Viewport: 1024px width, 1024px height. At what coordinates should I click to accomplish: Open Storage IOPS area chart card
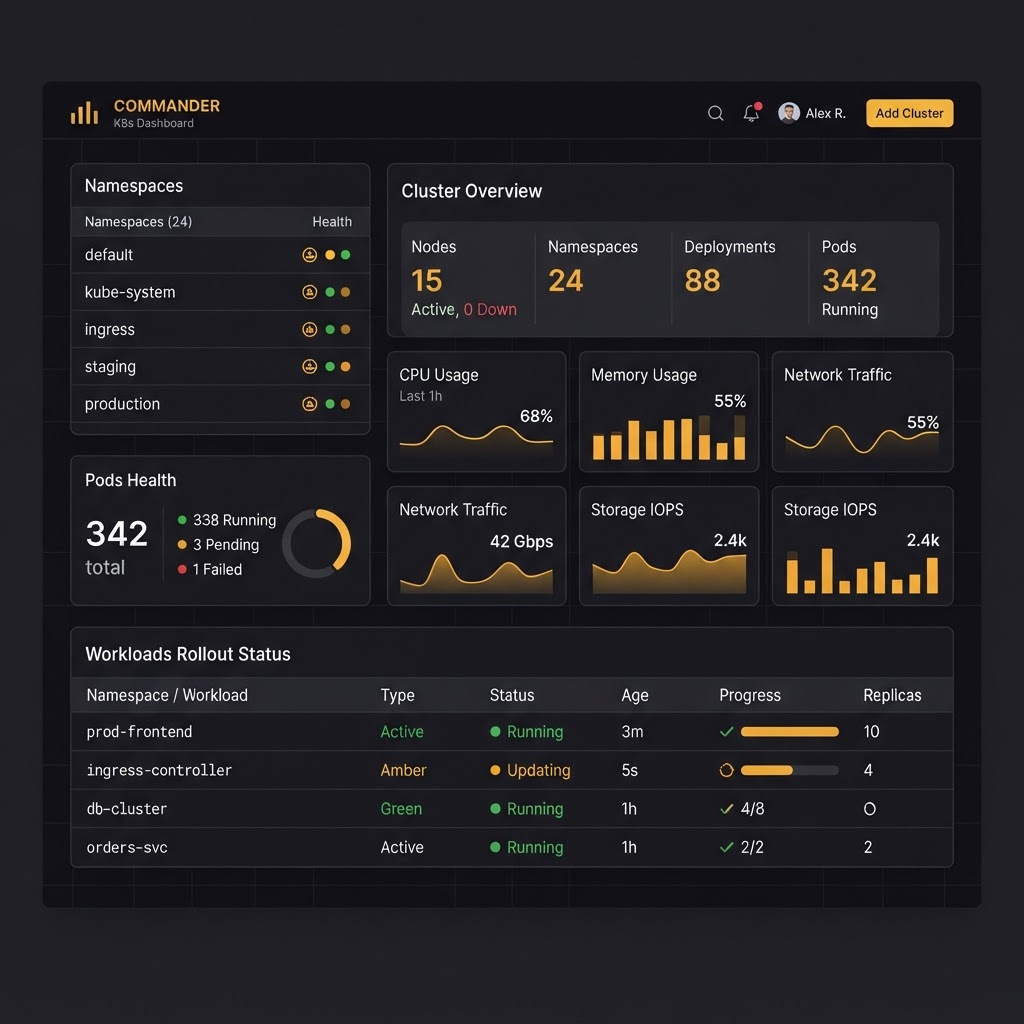click(669, 546)
